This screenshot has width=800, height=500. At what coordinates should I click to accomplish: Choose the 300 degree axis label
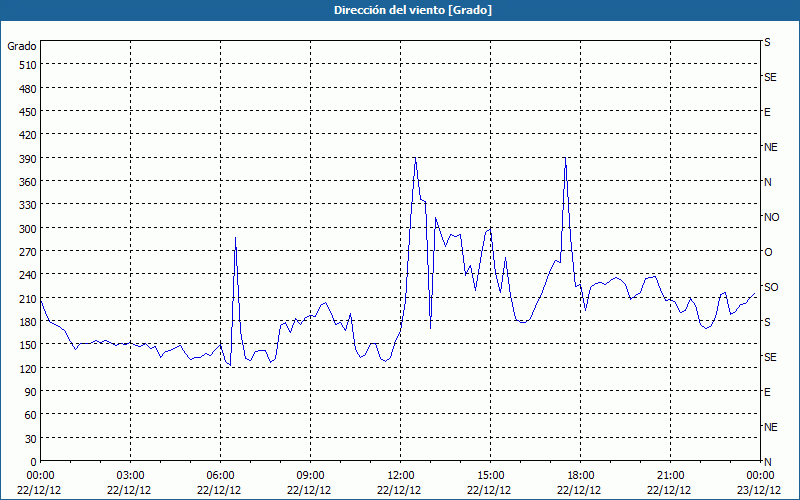(29, 229)
